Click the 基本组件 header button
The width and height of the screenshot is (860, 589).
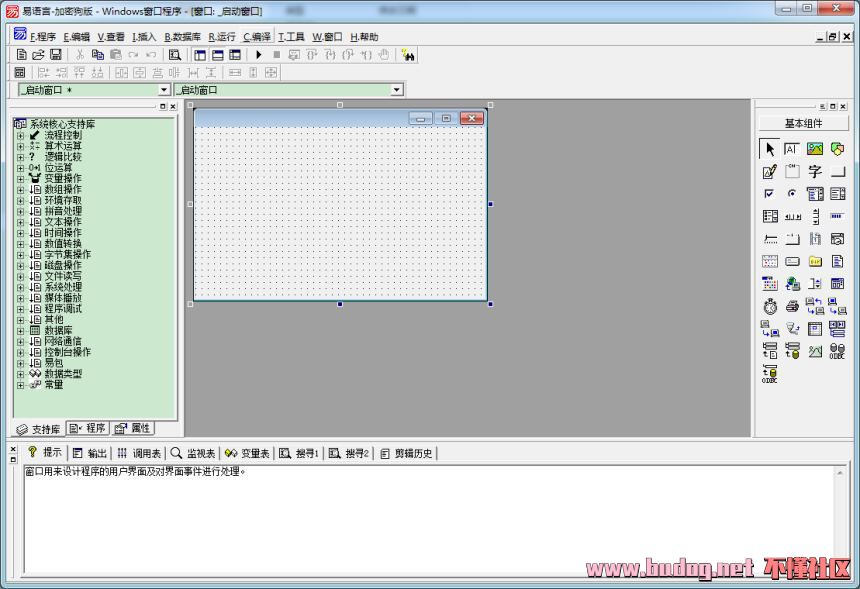(804, 123)
